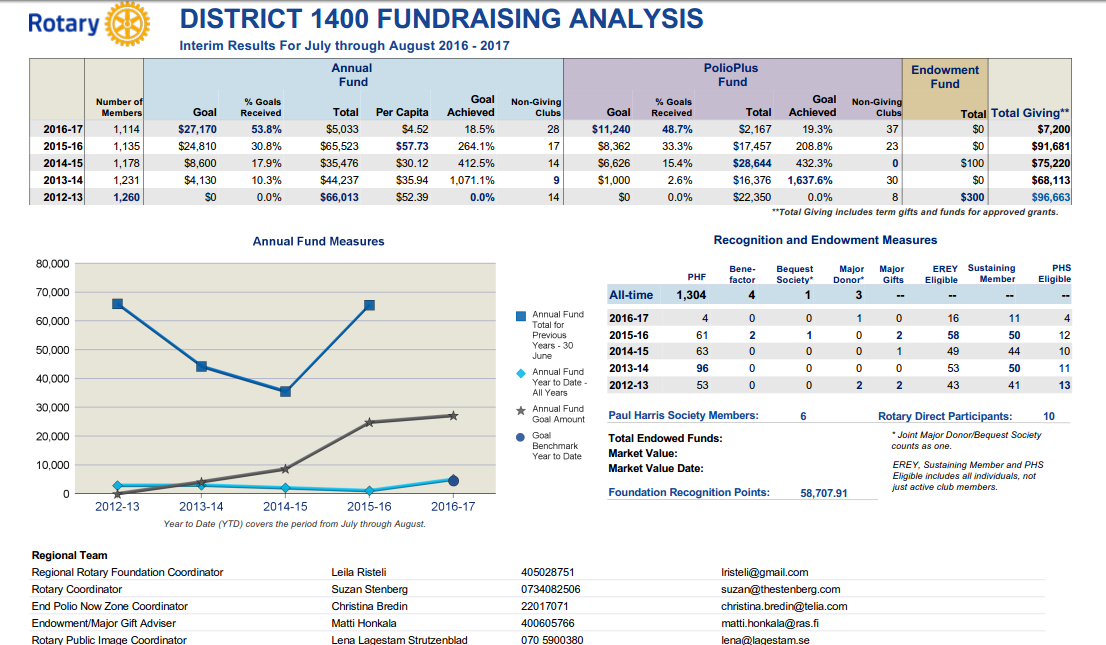The width and height of the screenshot is (1106, 645).
Task: Click the Total Giving footnote under table
Action: tap(915, 212)
